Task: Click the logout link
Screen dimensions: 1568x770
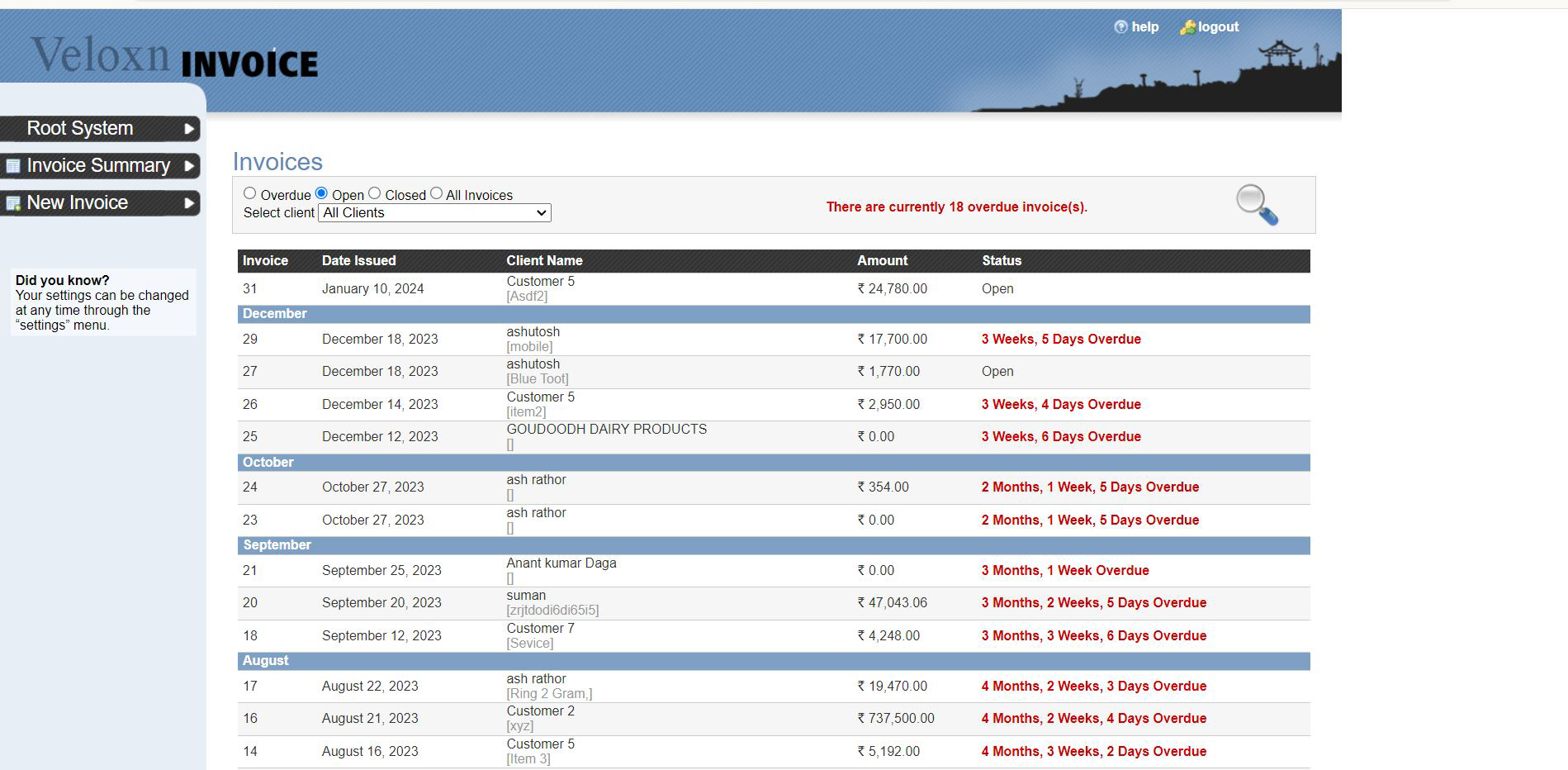Action: [1218, 27]
